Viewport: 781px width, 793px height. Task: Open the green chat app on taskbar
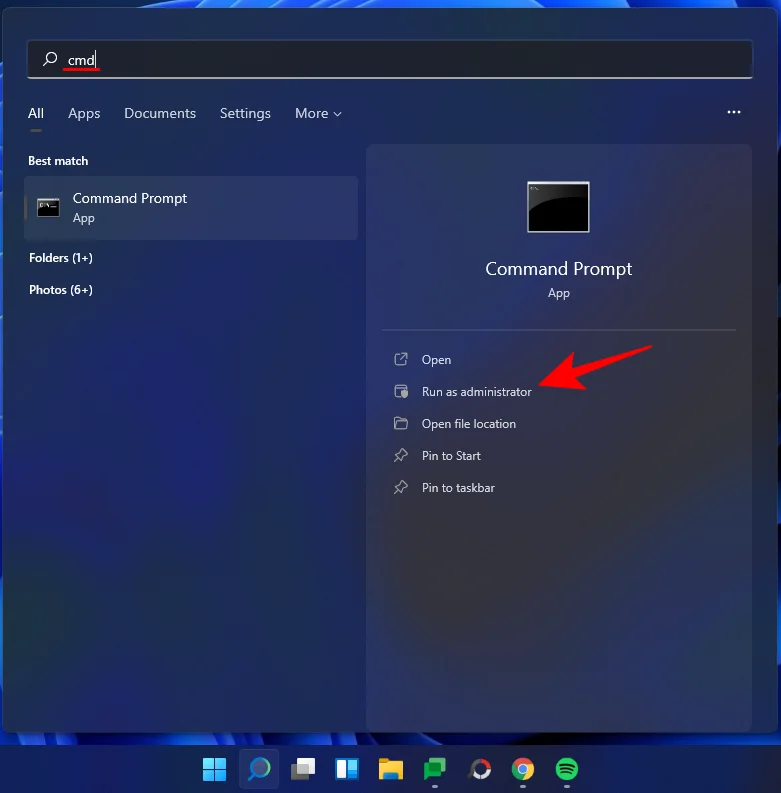tap(435, 769)
